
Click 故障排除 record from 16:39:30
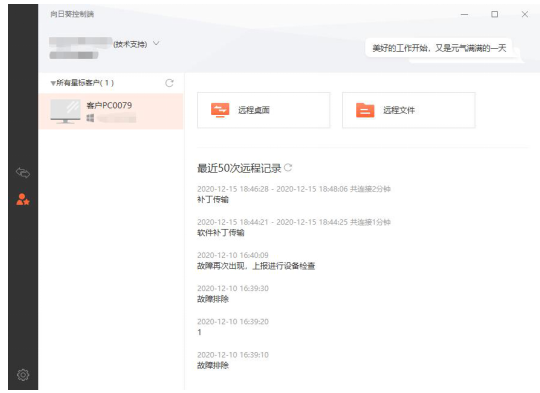point(213,299)
